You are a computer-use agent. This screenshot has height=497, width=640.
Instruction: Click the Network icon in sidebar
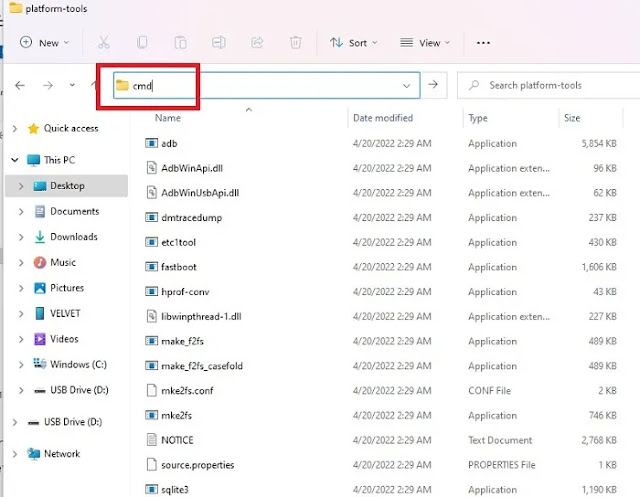pos(33,454)
